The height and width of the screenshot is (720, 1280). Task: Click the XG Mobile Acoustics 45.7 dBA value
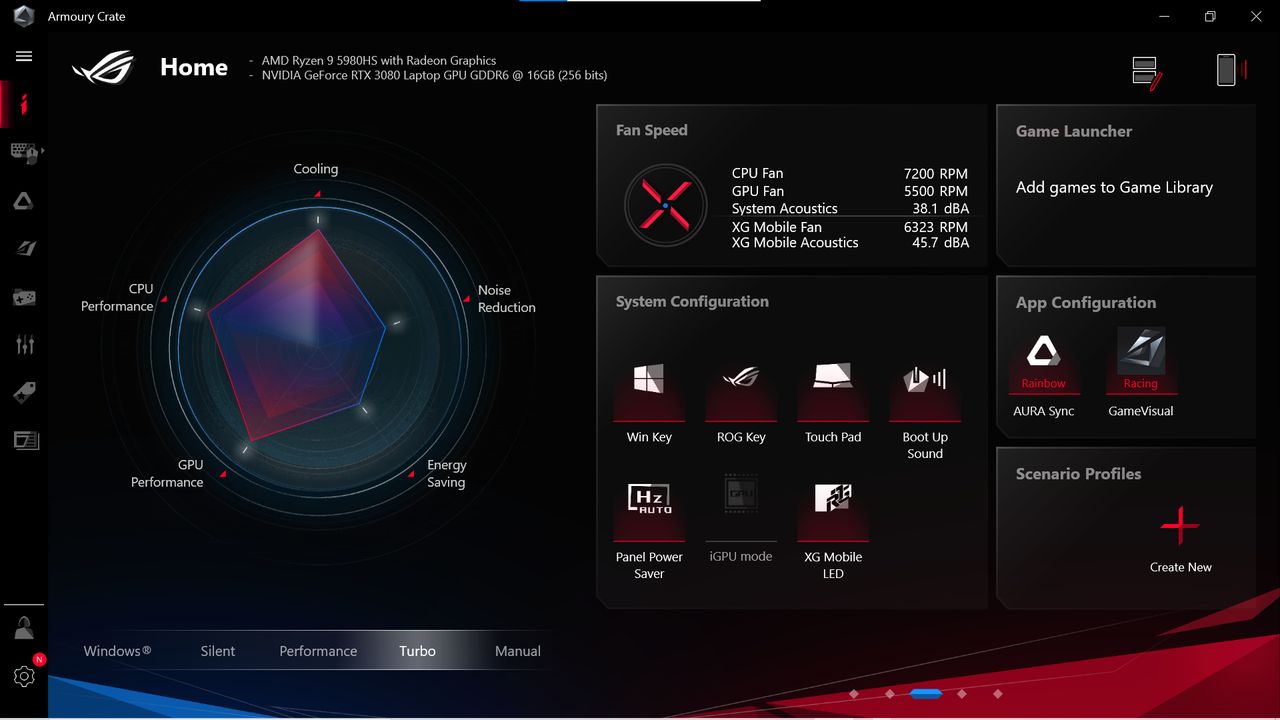coord(940,242)
